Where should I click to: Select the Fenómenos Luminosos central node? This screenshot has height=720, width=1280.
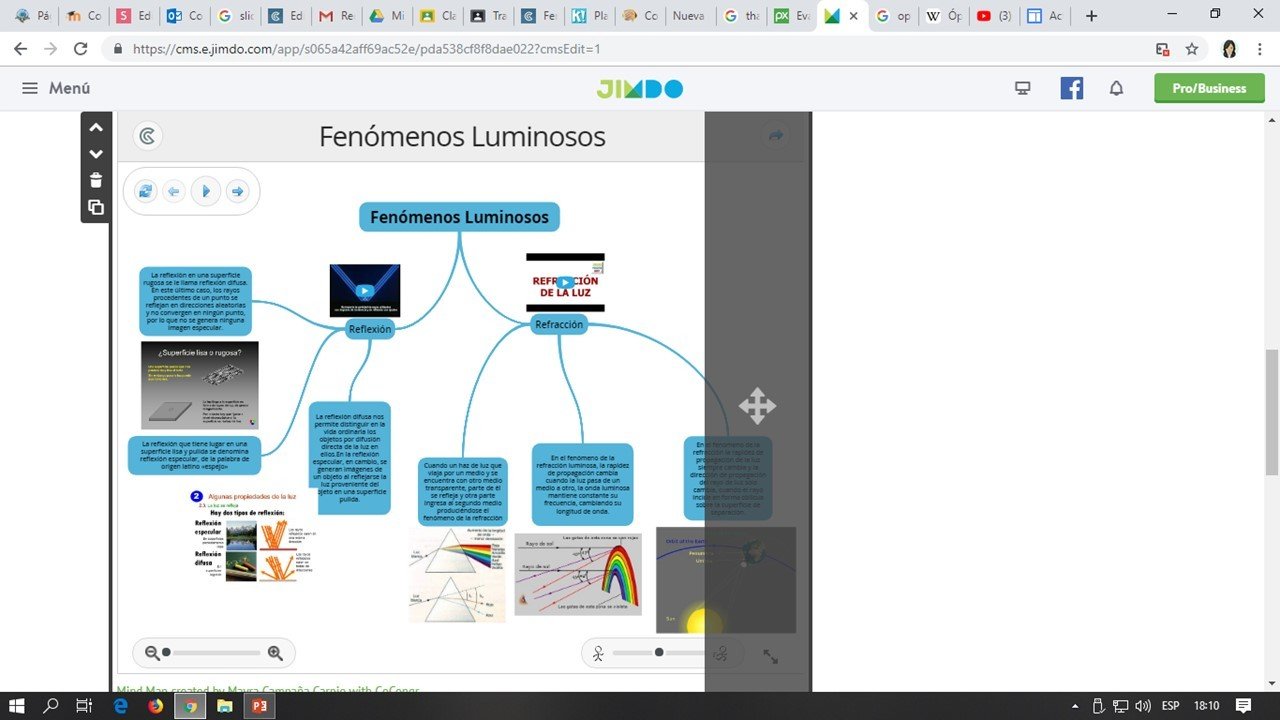point(459,217)
